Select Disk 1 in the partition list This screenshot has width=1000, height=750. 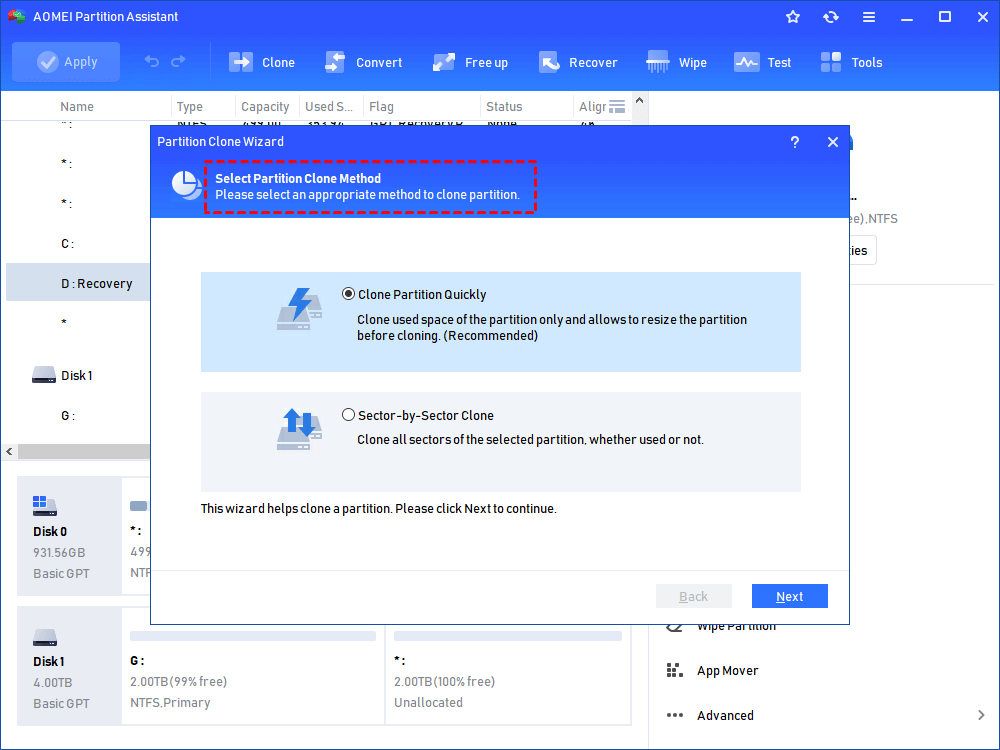point(78,375)
